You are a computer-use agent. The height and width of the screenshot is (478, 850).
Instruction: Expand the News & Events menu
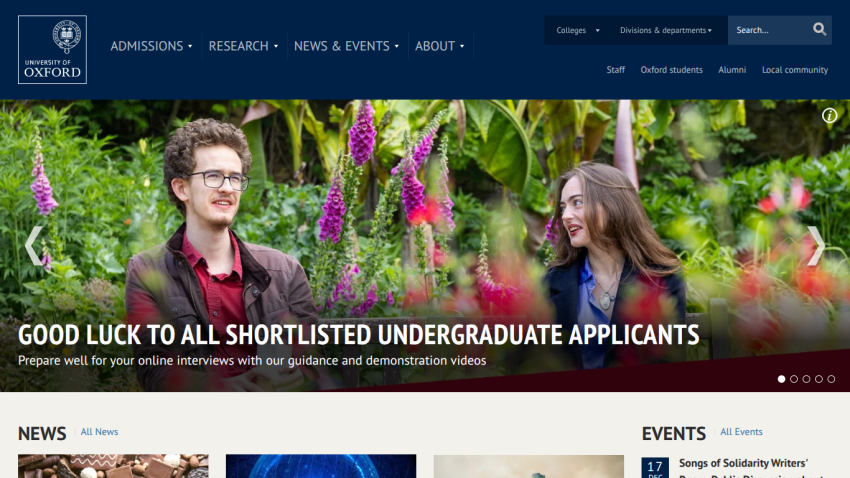pyautogui.click(x=346, y=46)
